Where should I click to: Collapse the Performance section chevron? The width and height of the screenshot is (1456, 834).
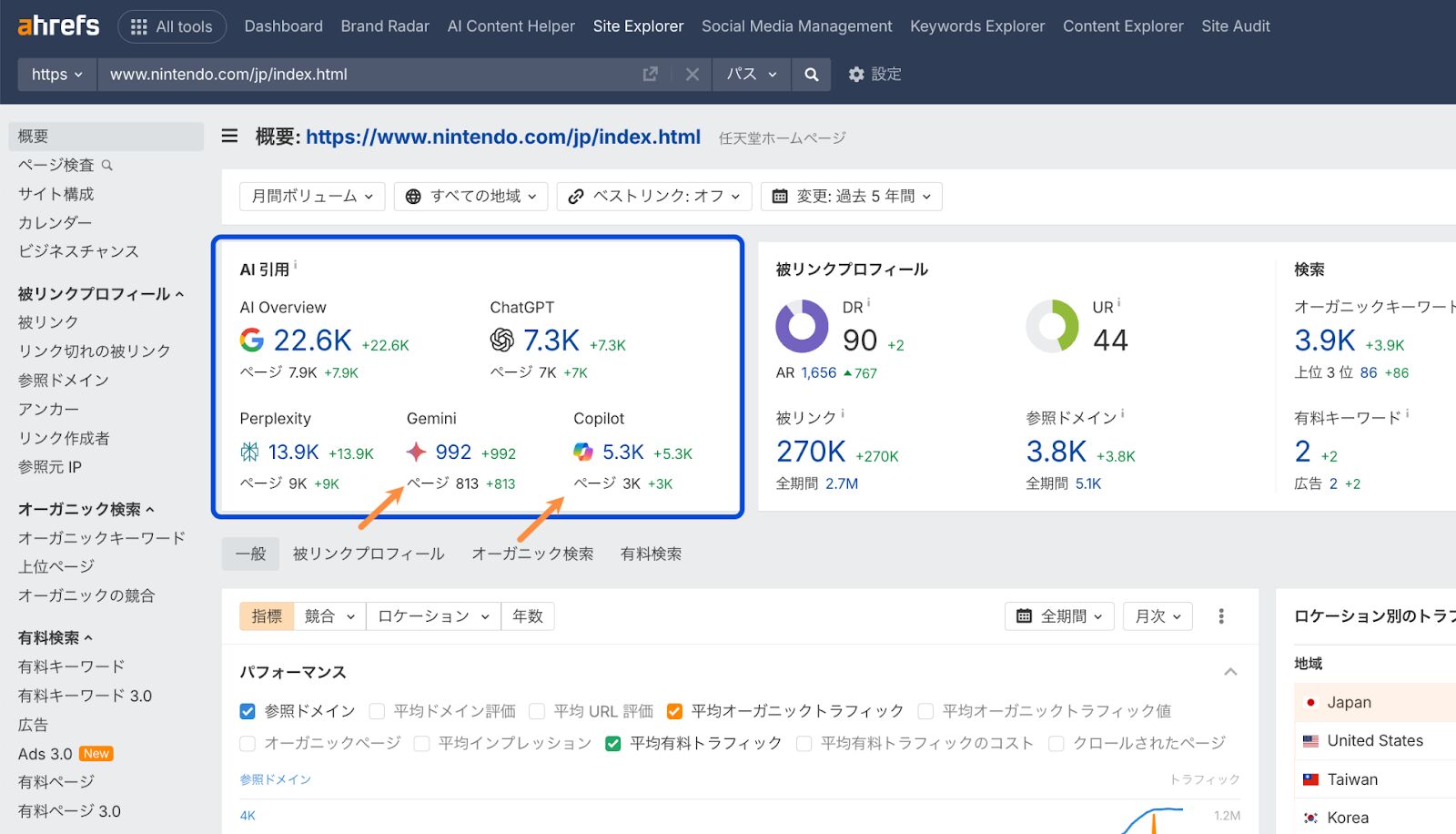click(1230, 672)
